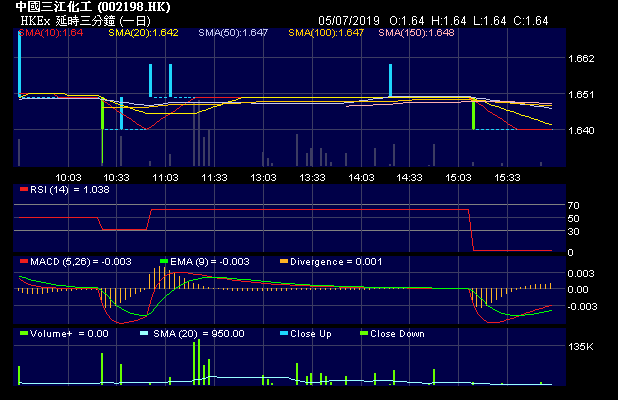Screen dimensions: 618x400
Task: Click the light blue volume SMA (20) swatch
Action: tap(144, 333)
